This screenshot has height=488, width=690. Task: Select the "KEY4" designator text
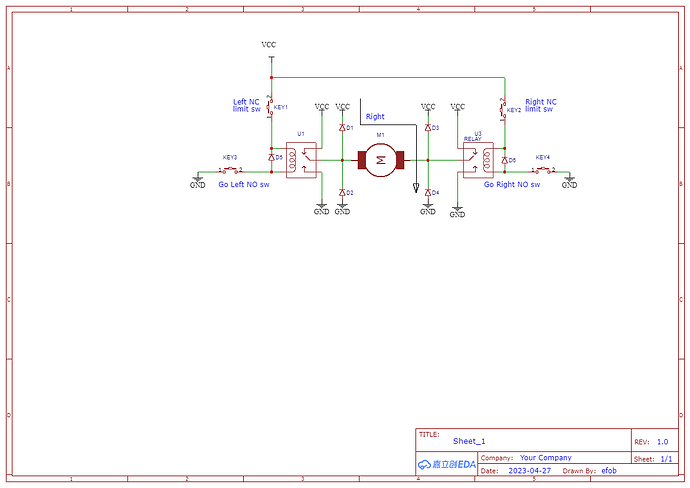coord(543,157)
